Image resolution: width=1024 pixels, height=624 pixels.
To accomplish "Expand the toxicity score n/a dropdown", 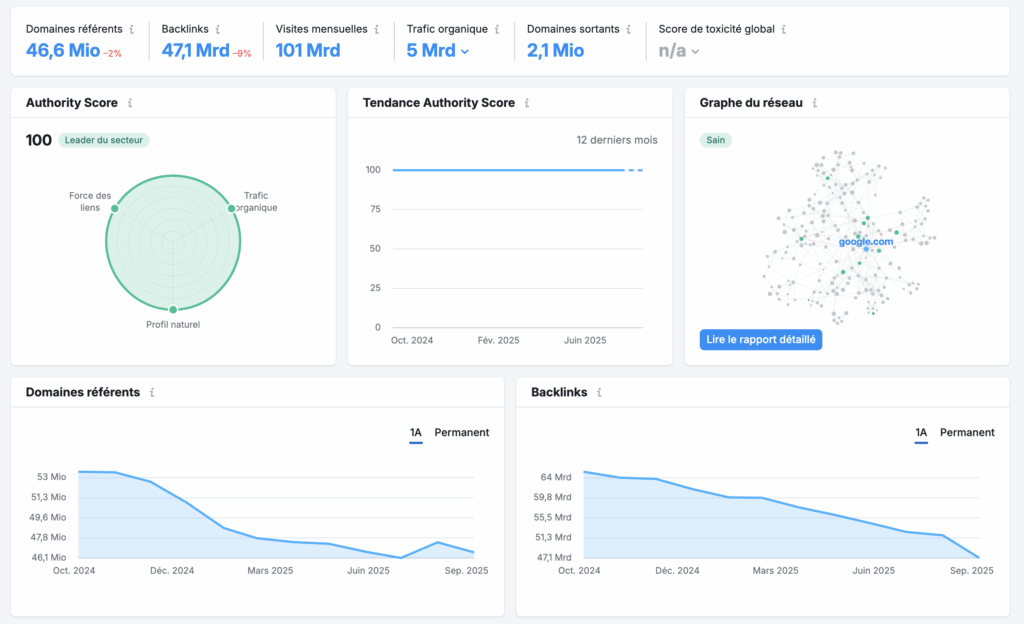I will pos(695,51).
